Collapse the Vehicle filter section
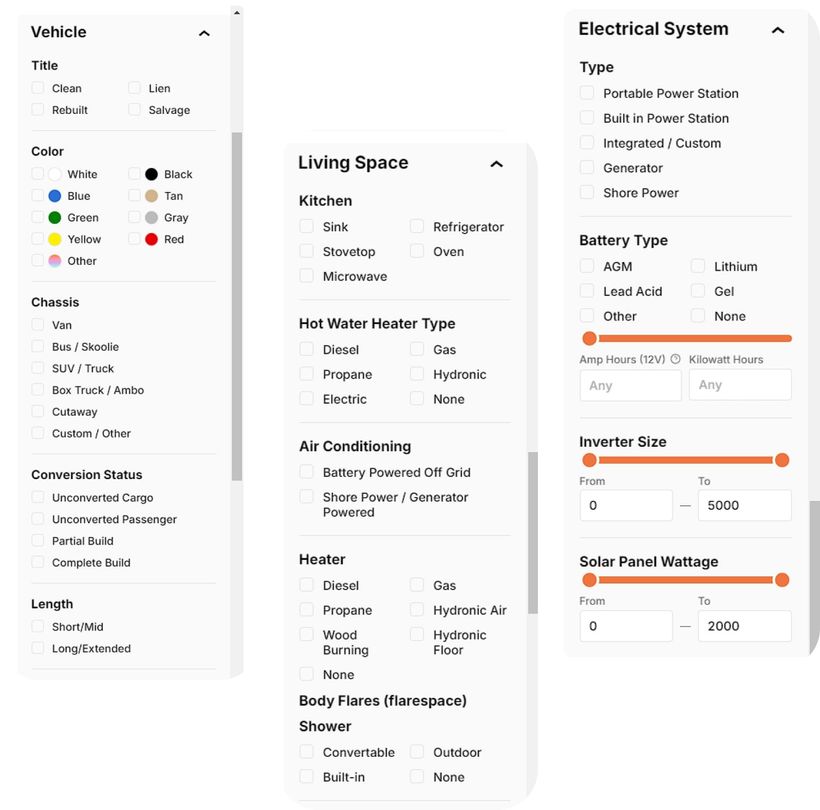This screenshot has width=820, height=810. (203, 33)
